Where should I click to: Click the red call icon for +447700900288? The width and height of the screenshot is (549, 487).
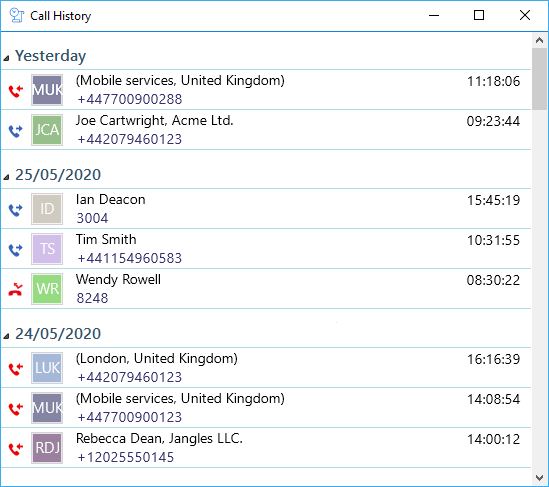coord(16,91)
